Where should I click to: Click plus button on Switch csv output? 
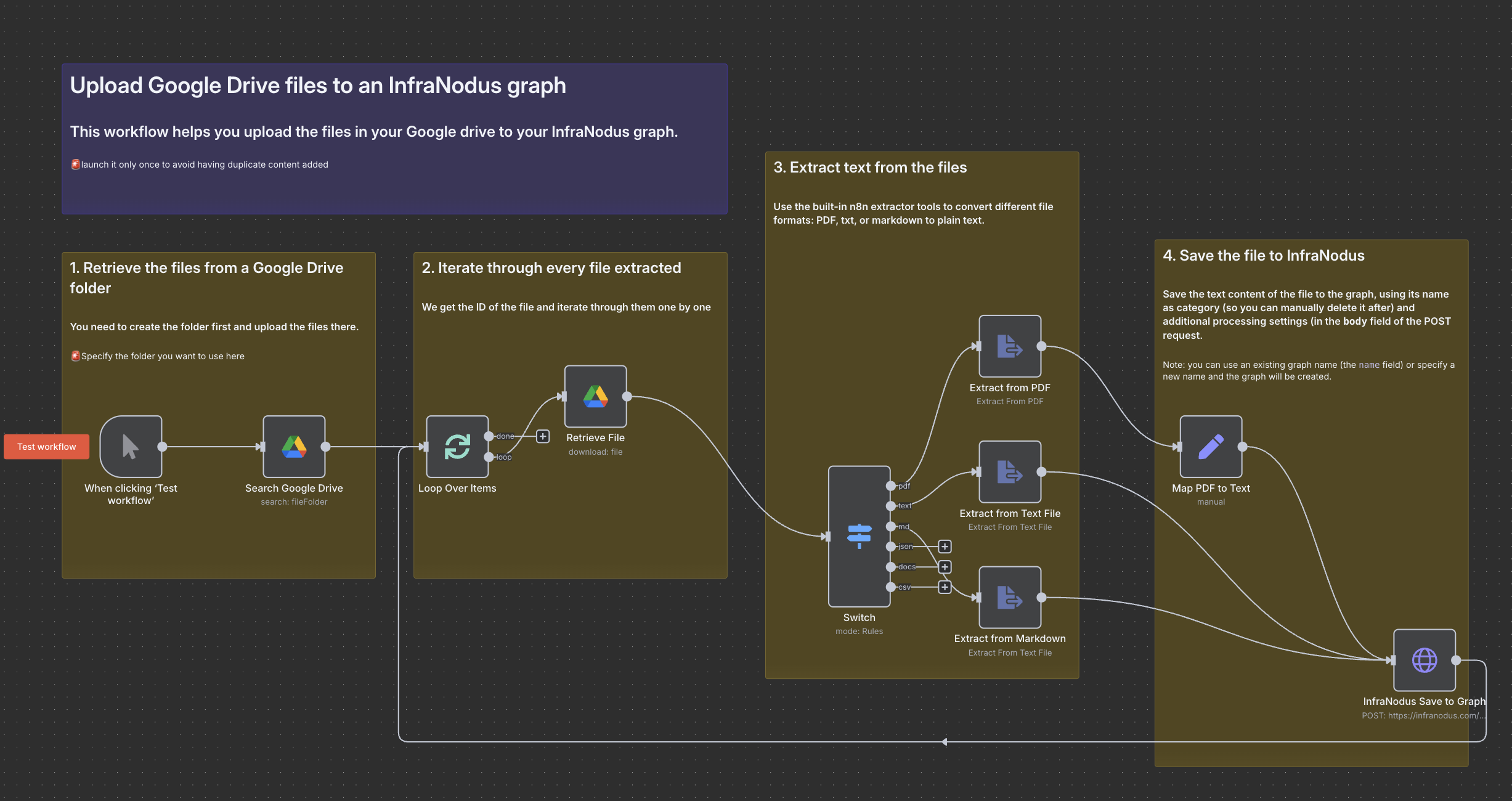(x=945, y=587)
